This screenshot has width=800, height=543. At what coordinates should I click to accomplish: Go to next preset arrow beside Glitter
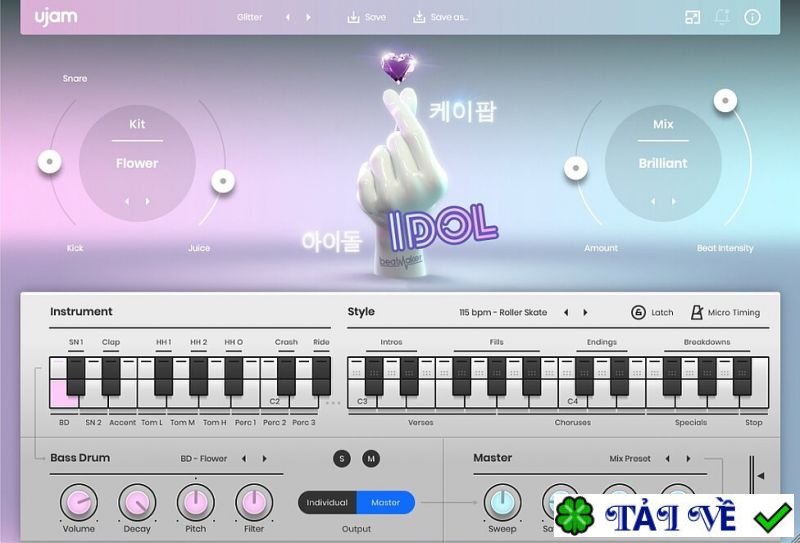point(308,17)
